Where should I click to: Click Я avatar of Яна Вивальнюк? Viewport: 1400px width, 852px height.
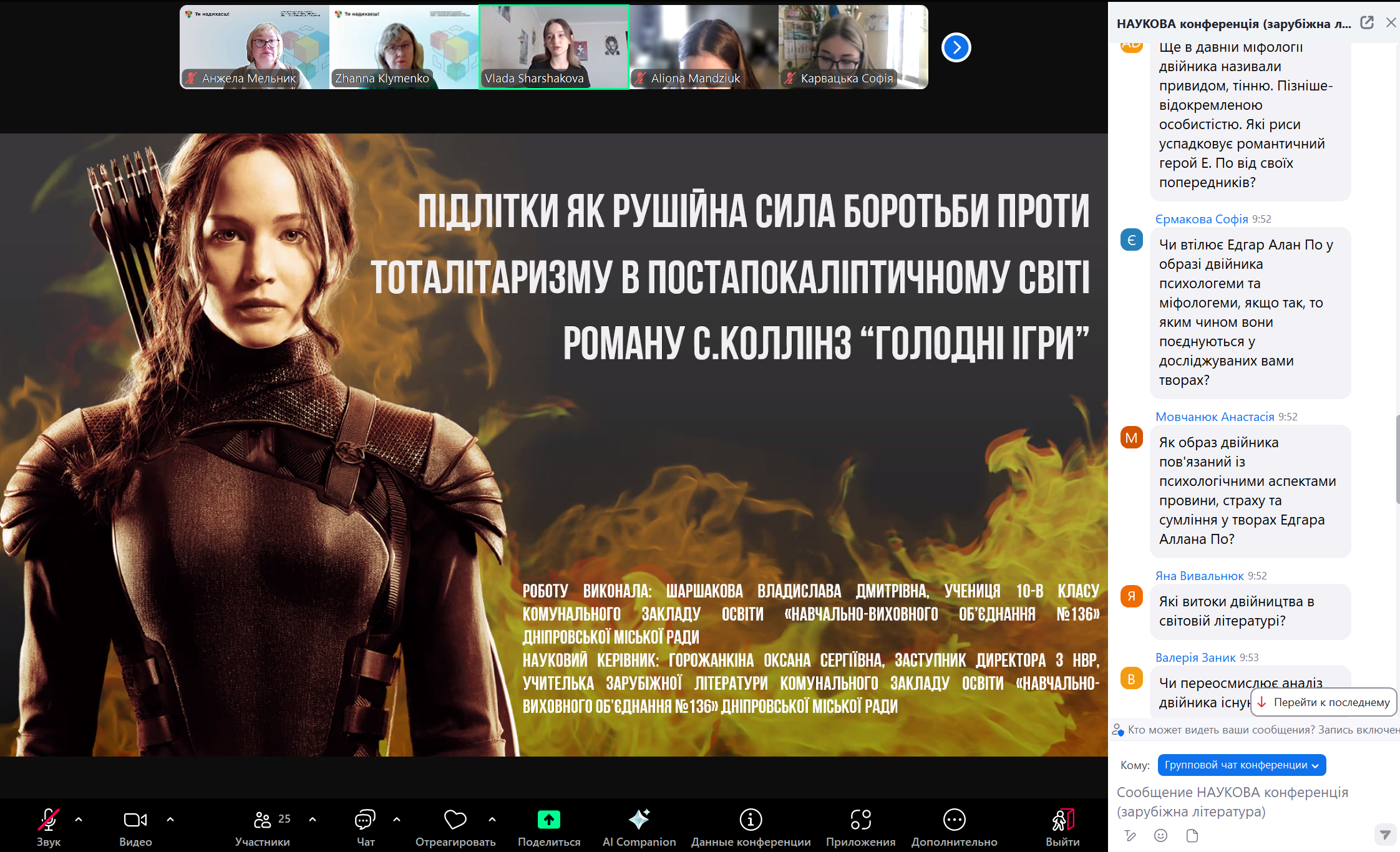click(x=1132, y=597)
